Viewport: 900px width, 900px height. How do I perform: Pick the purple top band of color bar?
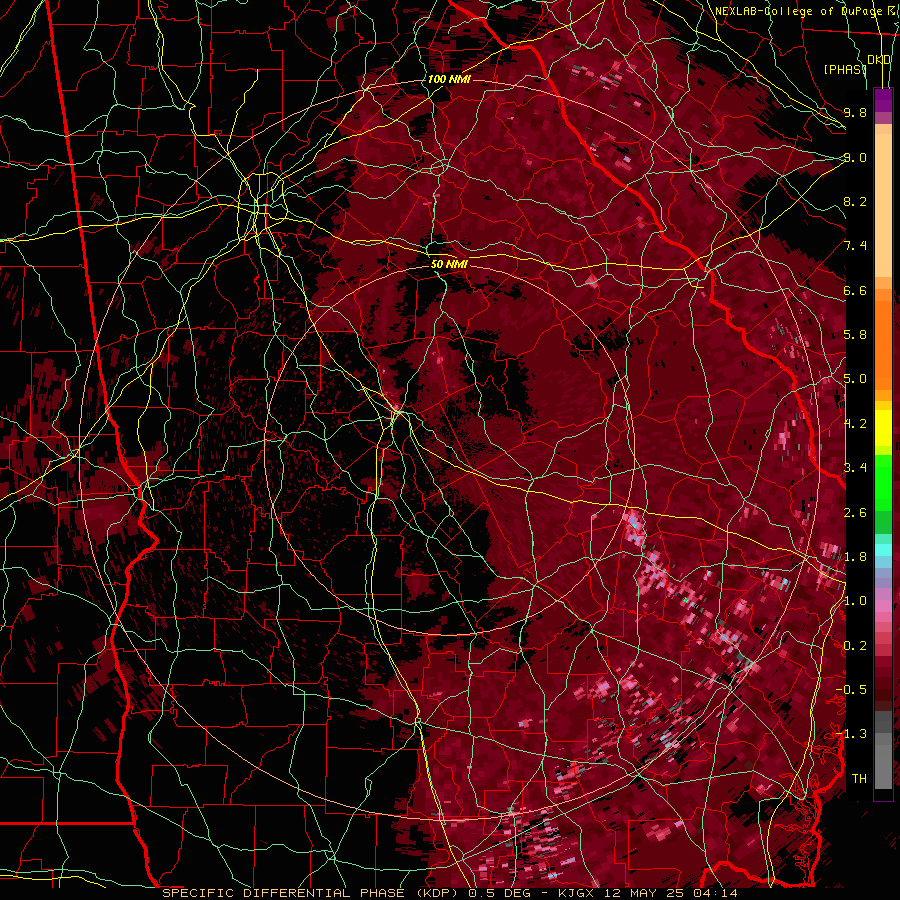(883, 100)
